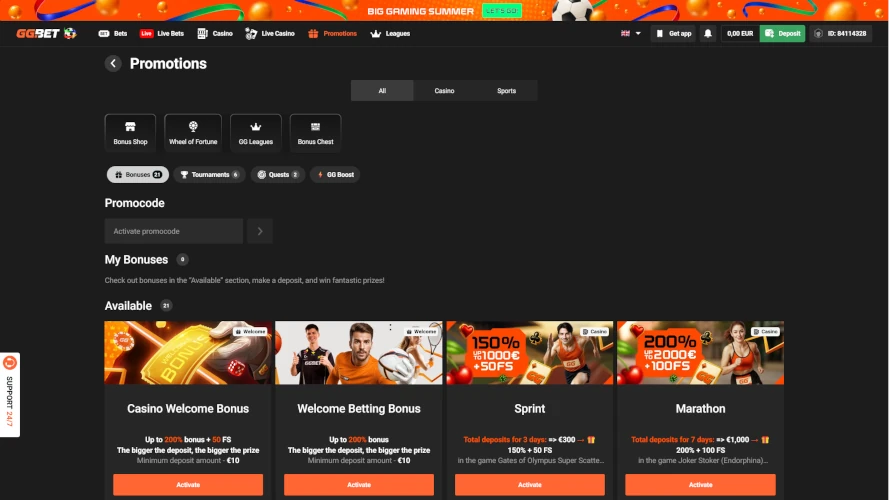Open the Marathon bonus image
This screenshot has height=500, width=889.
(x=701, y=353)
